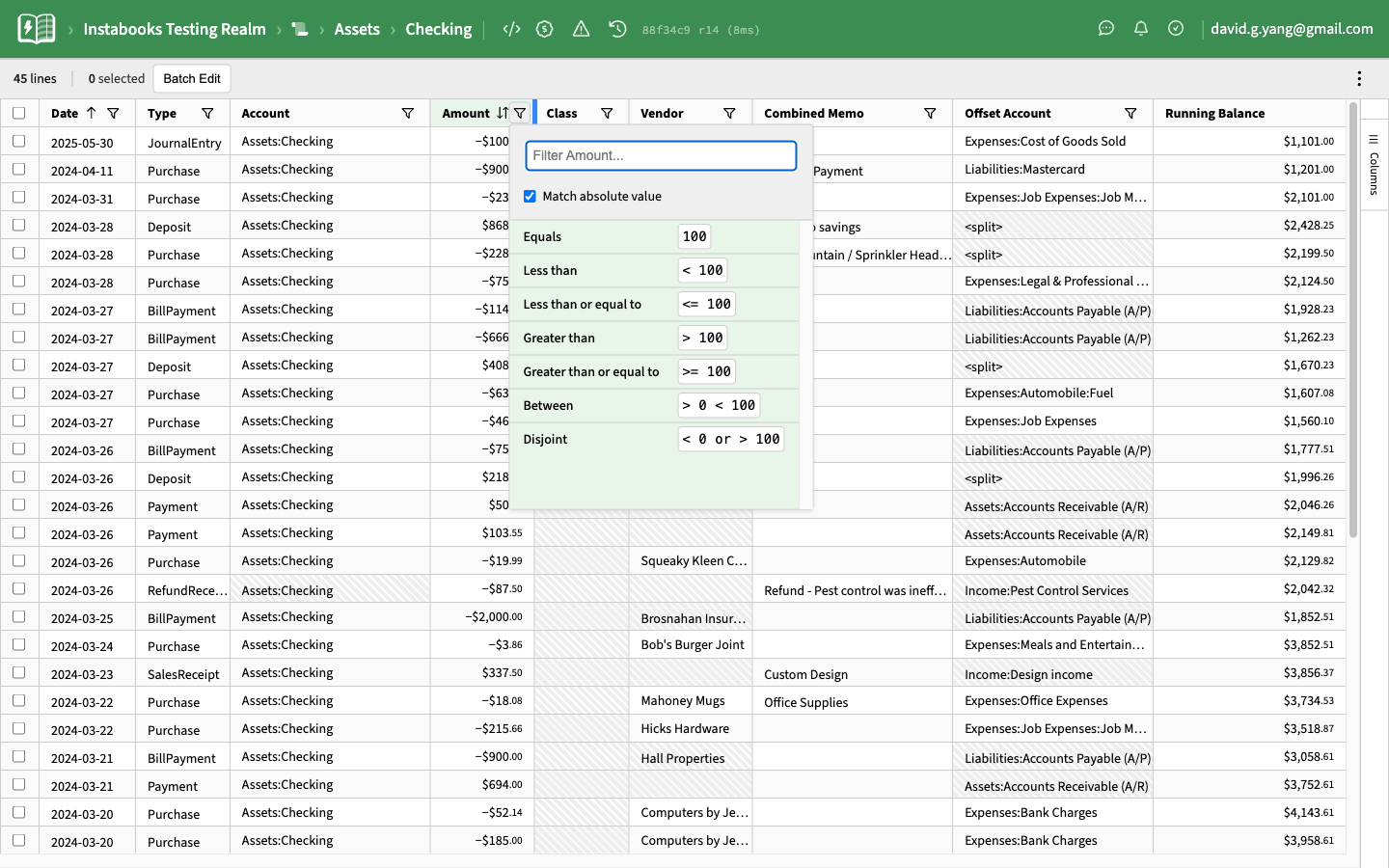Choose the Between filter option

click(x=654, y=405)
